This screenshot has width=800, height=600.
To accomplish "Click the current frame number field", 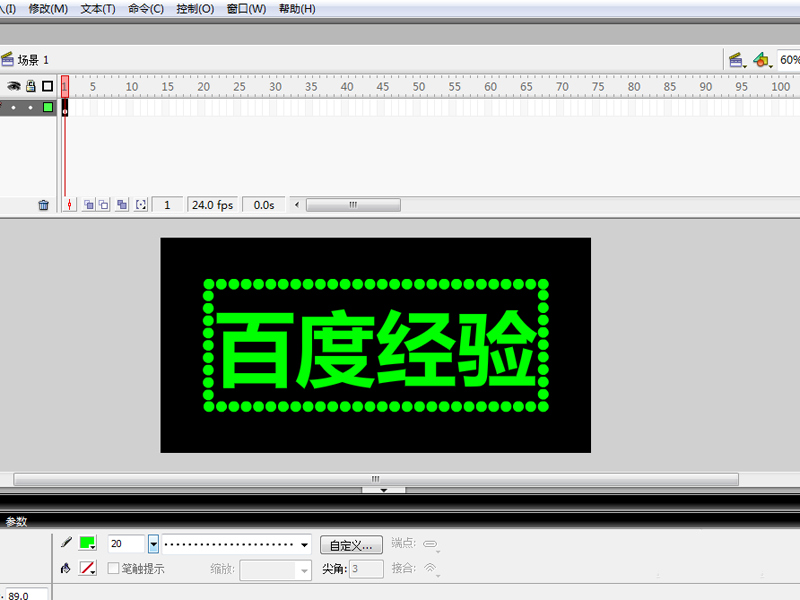I will 167,205.
